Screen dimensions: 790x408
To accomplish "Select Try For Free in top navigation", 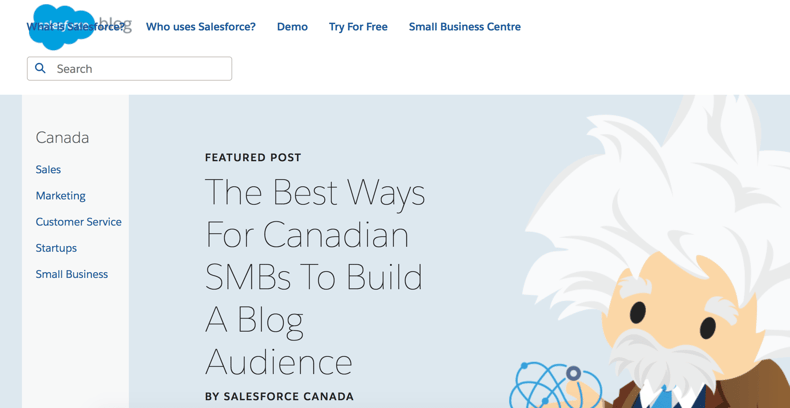I will (x=358, y=27).
